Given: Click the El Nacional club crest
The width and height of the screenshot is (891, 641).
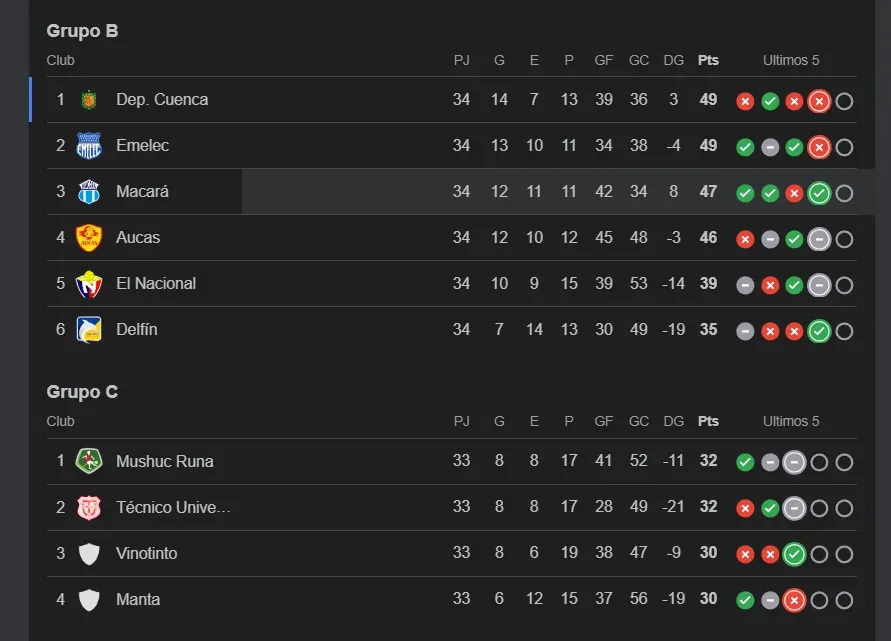Looking at the screenshot, I should [x=89, y=284].
